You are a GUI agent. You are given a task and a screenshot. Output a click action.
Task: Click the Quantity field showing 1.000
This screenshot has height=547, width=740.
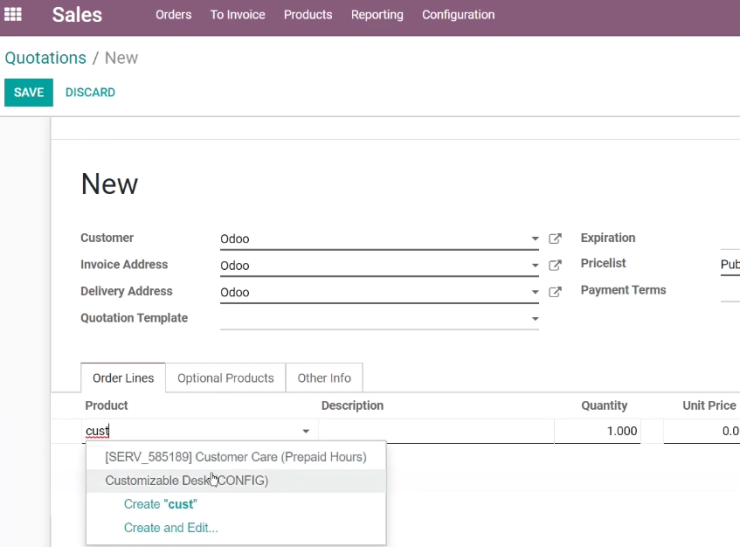[x=597, y=431]
